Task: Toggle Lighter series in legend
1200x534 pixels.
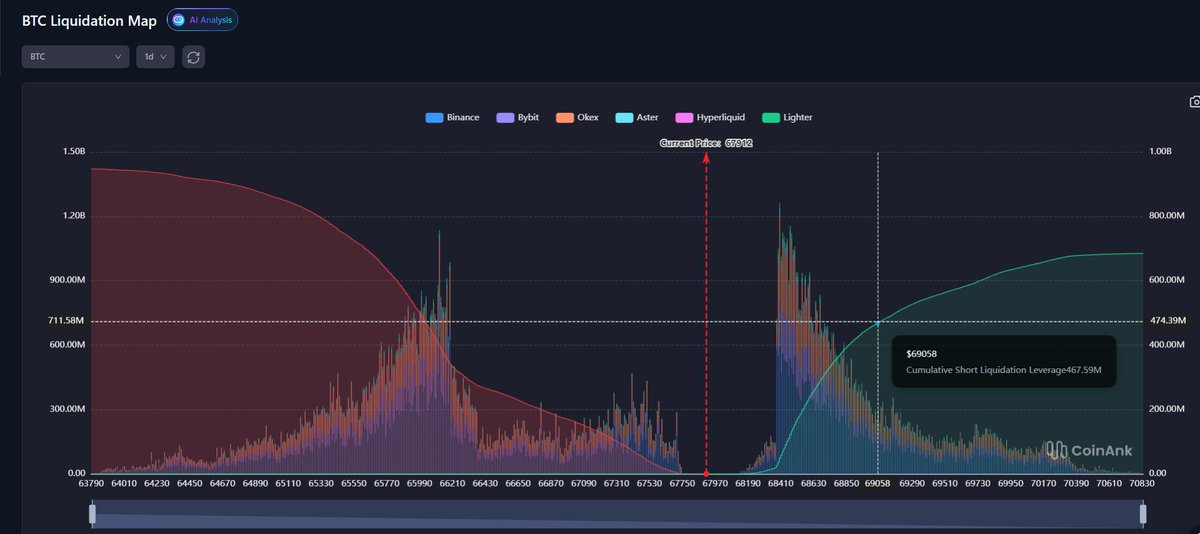Action: [787, 118]
